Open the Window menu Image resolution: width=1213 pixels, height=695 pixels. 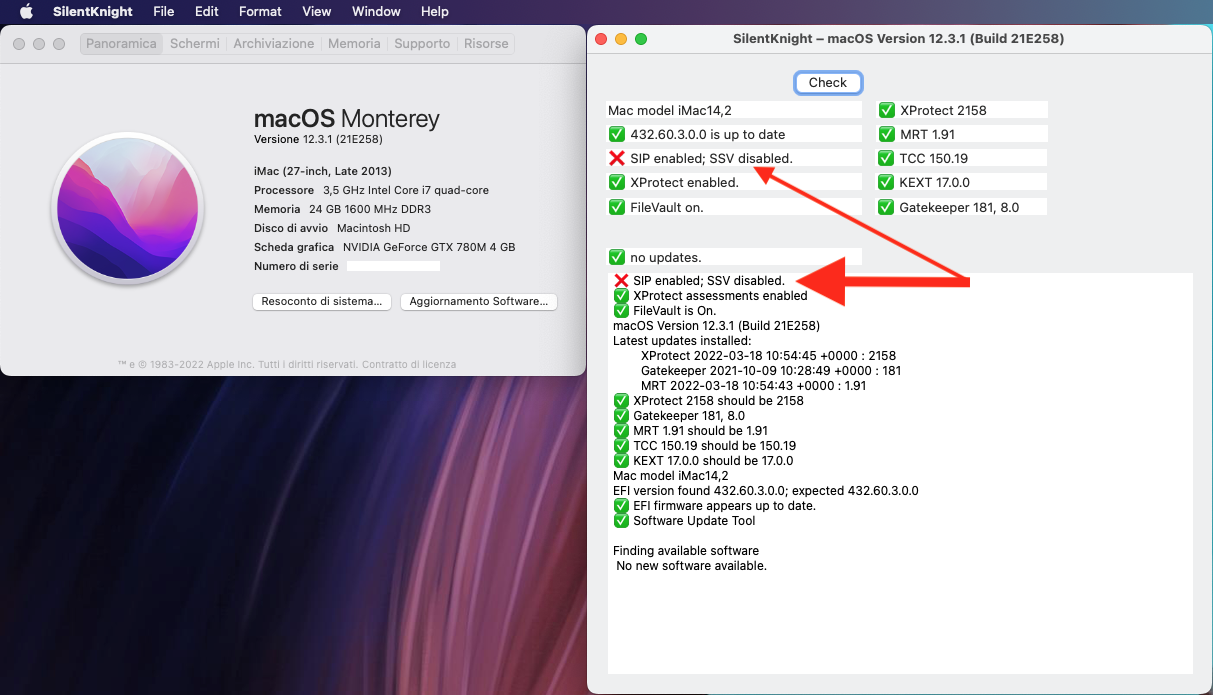pos(377,11)
